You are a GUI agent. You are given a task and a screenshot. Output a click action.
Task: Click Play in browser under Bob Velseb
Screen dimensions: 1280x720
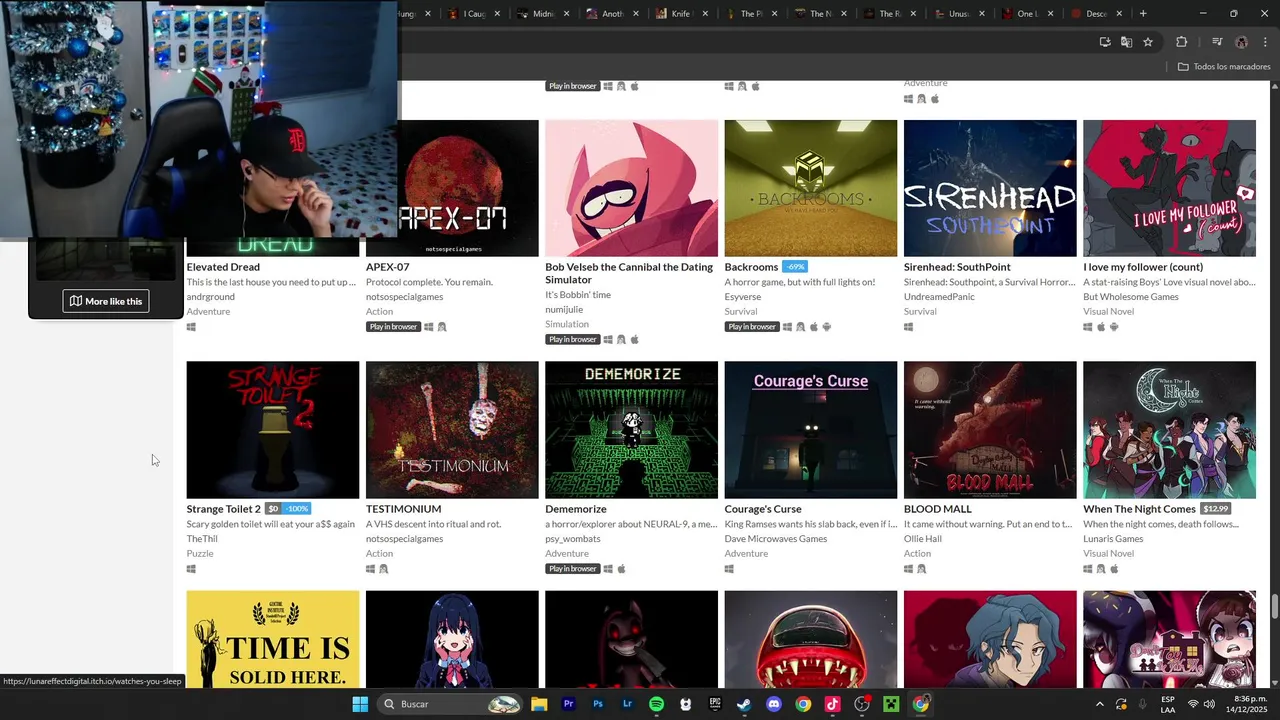[572, 340]
